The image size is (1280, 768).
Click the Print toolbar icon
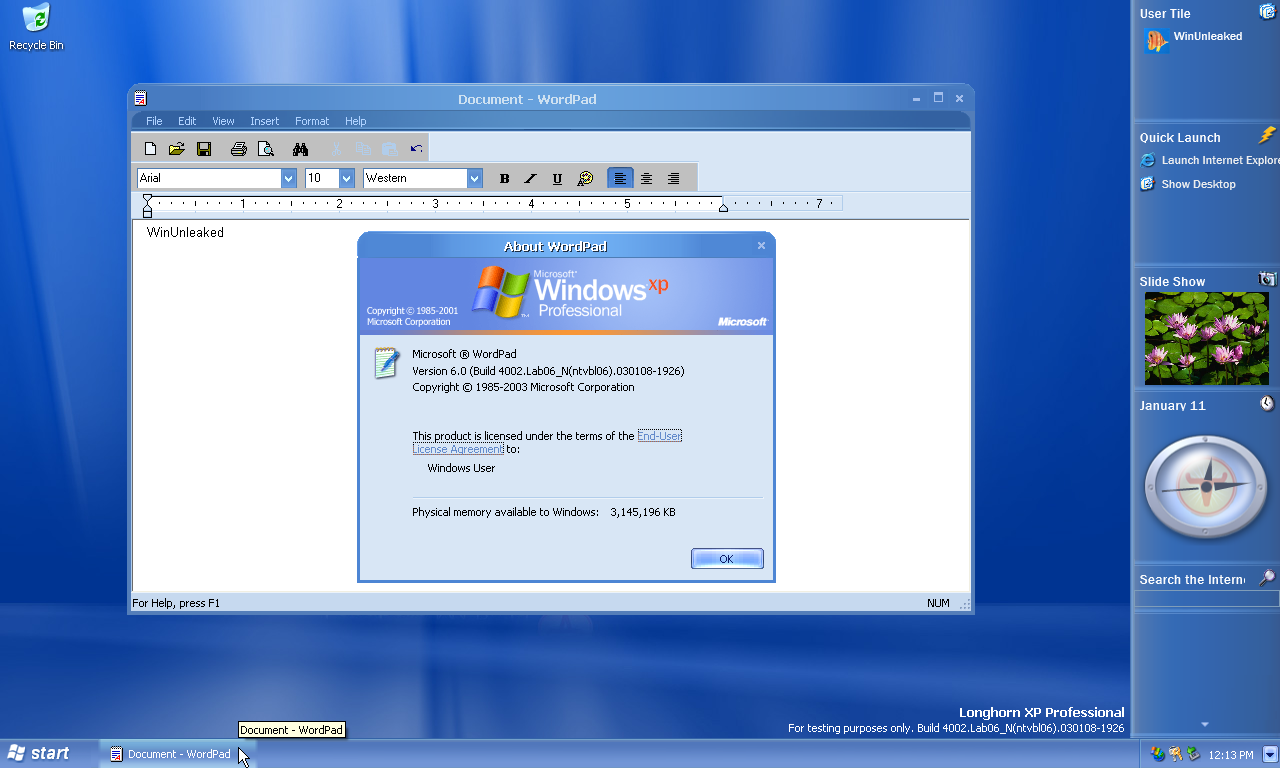tap(238, 149)
